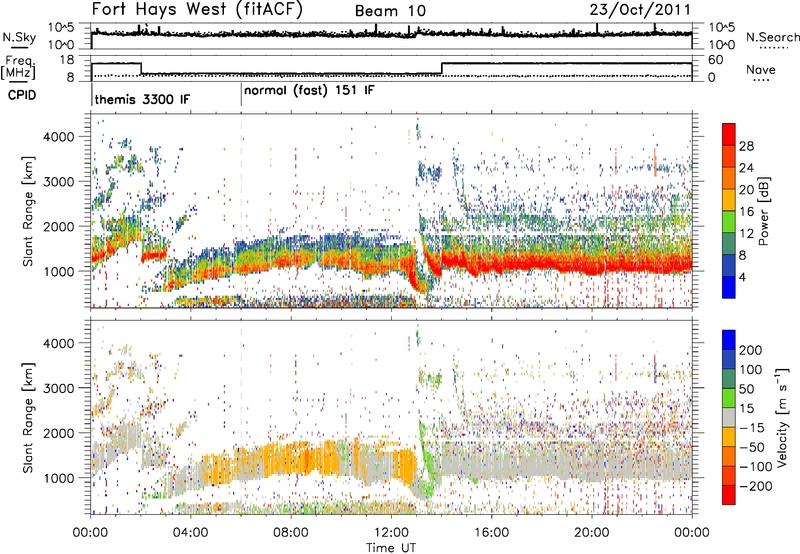This screenshot has height=554, width=800.
Task: Click the 'Velocity [m s-1]' colorbar title
Action: point(781,416)
